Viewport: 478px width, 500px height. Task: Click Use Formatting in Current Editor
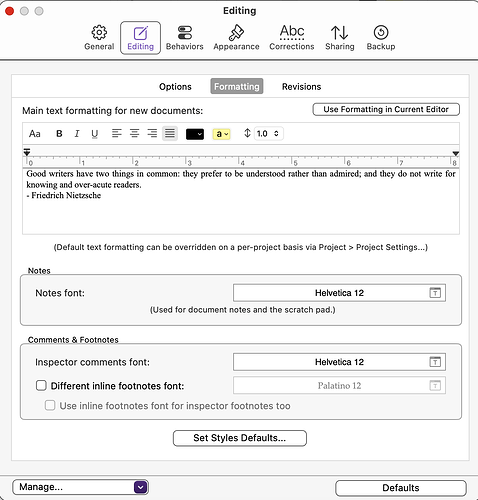[386, 109]
